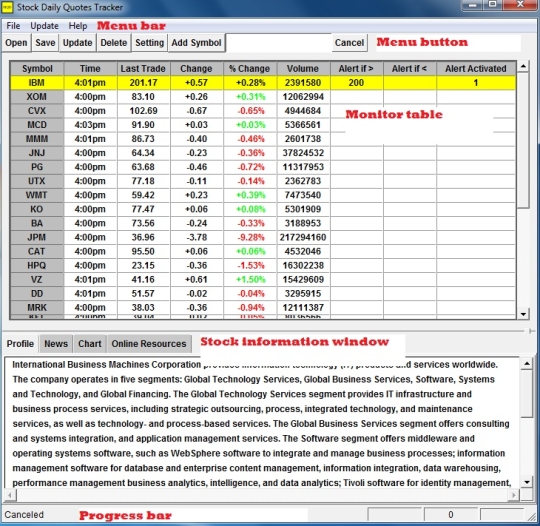Image resolution: width=540 pixels, height=526 pixels.
Task: Sort by the Time column header
Action: point(90,69)
